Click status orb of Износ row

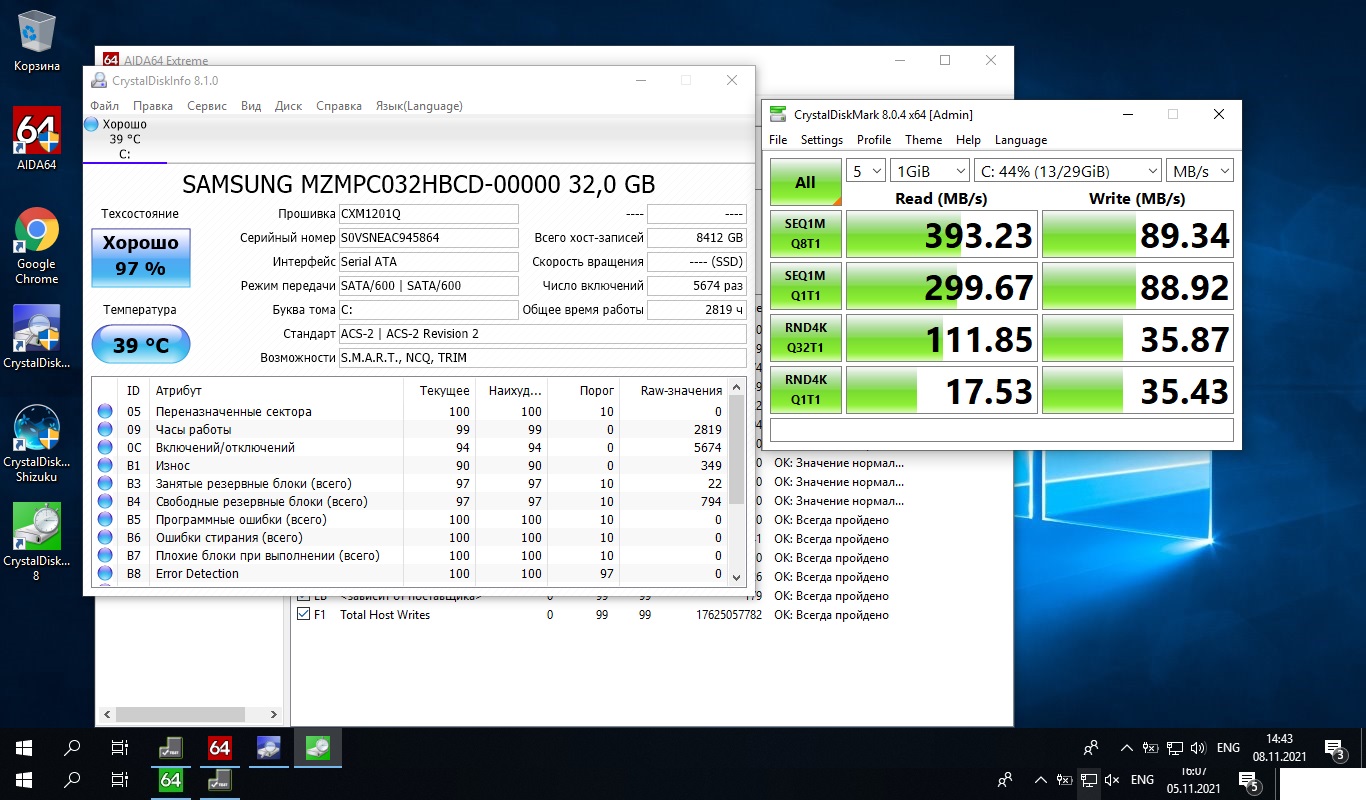pyautogui.click(x=105, y=466)
